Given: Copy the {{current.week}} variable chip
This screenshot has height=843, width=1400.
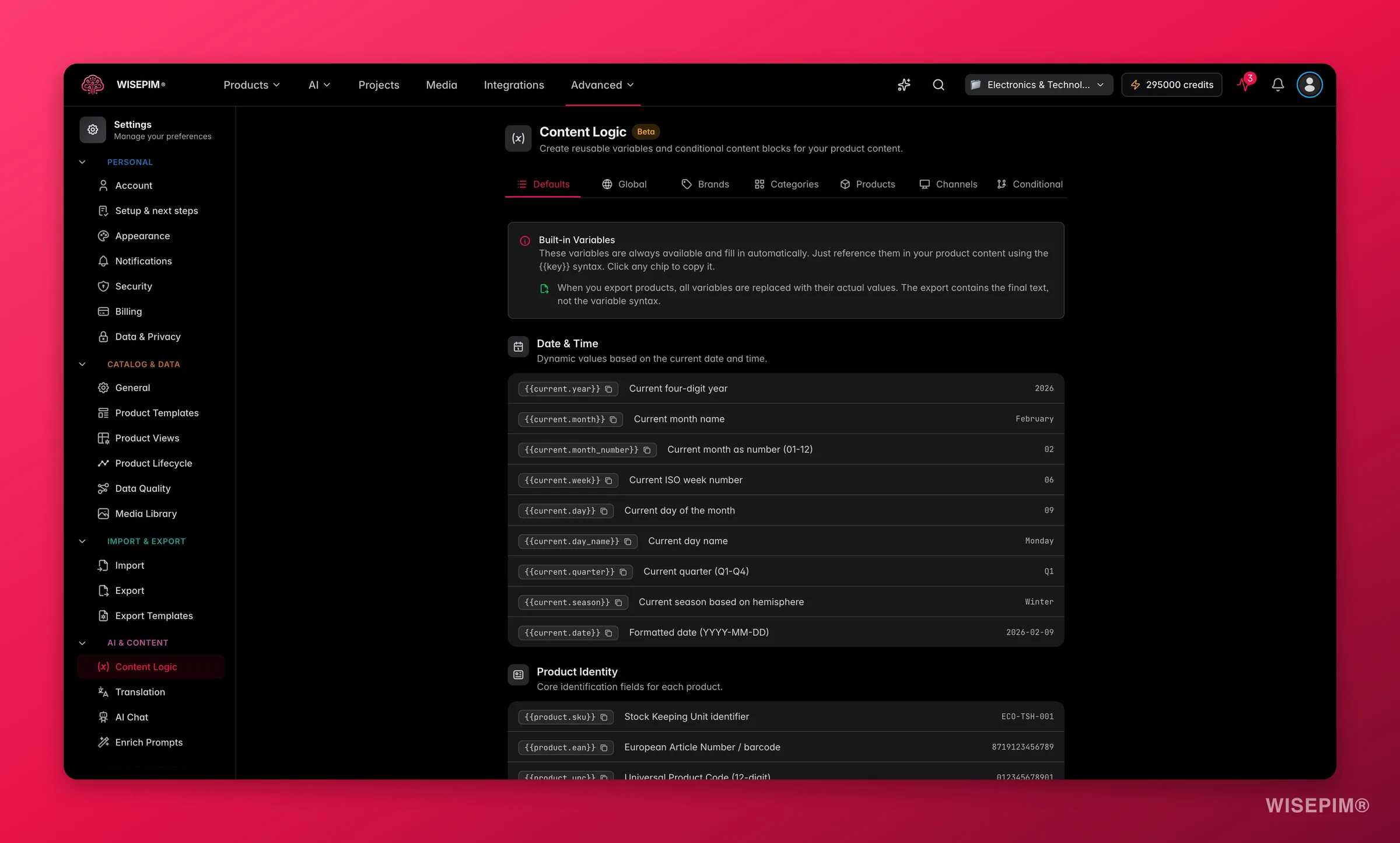Looking at the screenshot, I should tap(568, 480).
